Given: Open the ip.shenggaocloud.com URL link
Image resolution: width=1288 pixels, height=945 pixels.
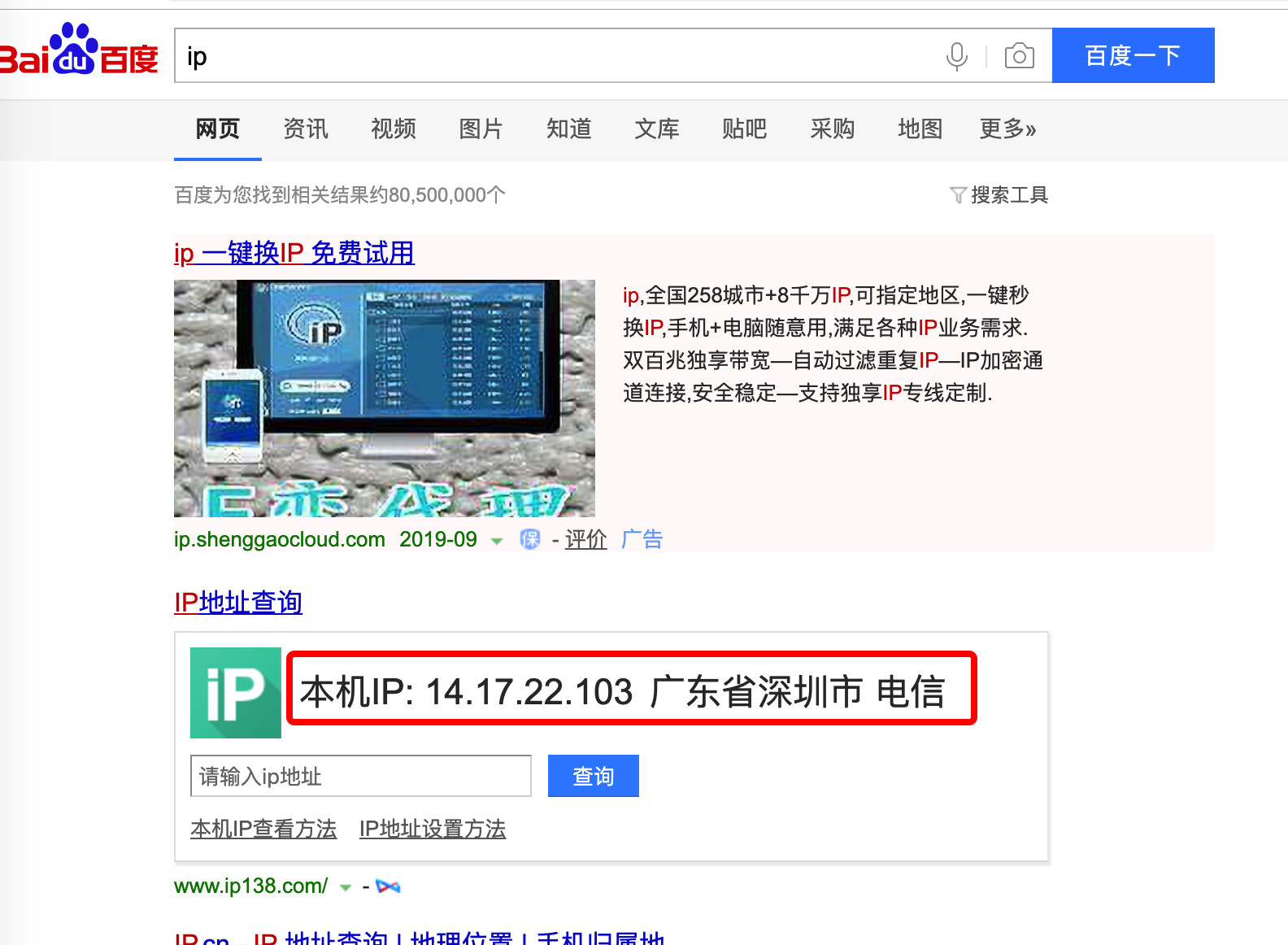Looking at the screenshot, I should tap(280, 539).
